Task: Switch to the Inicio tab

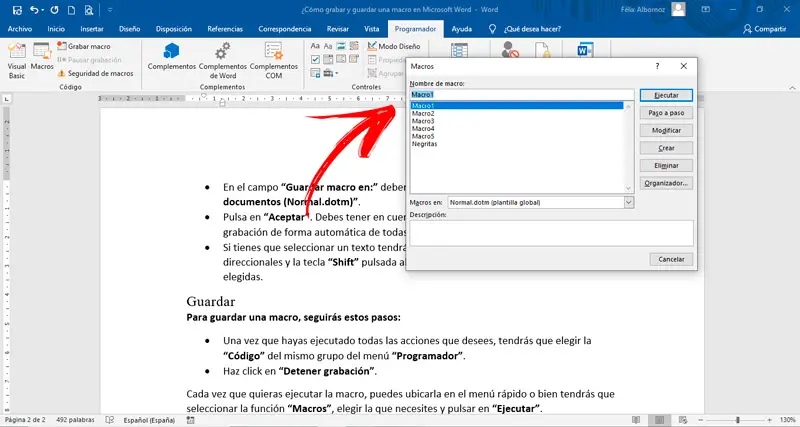Action: click(56, 29)
